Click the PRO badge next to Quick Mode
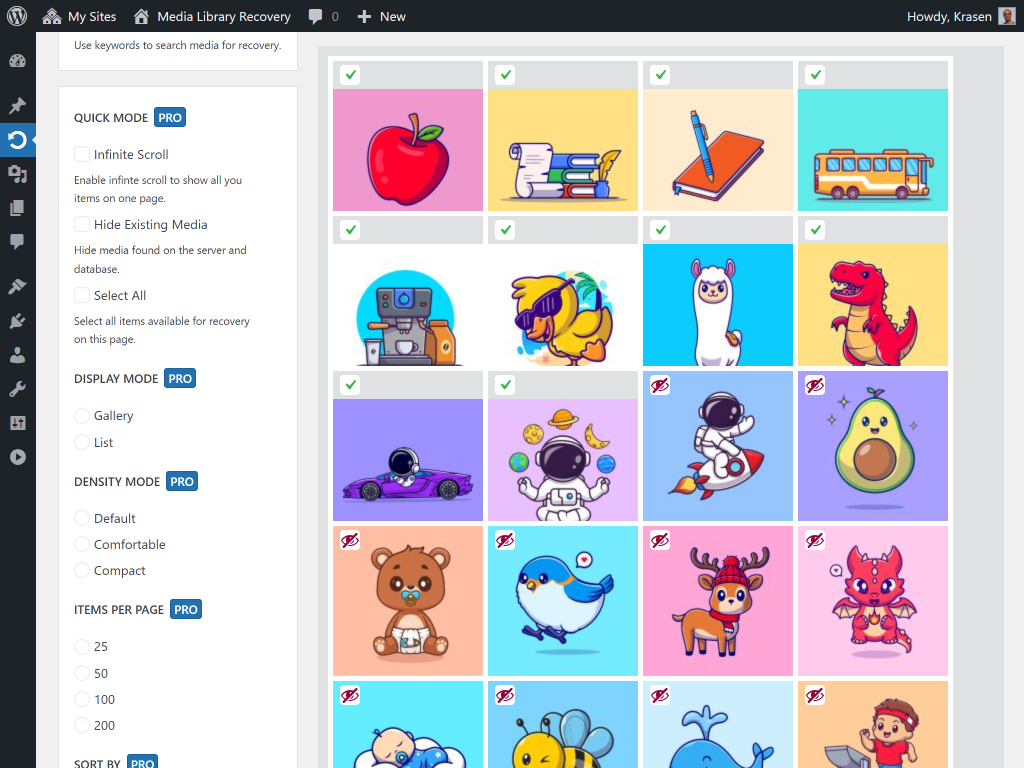Screen dimensions: 1024x768 point(169,117)
